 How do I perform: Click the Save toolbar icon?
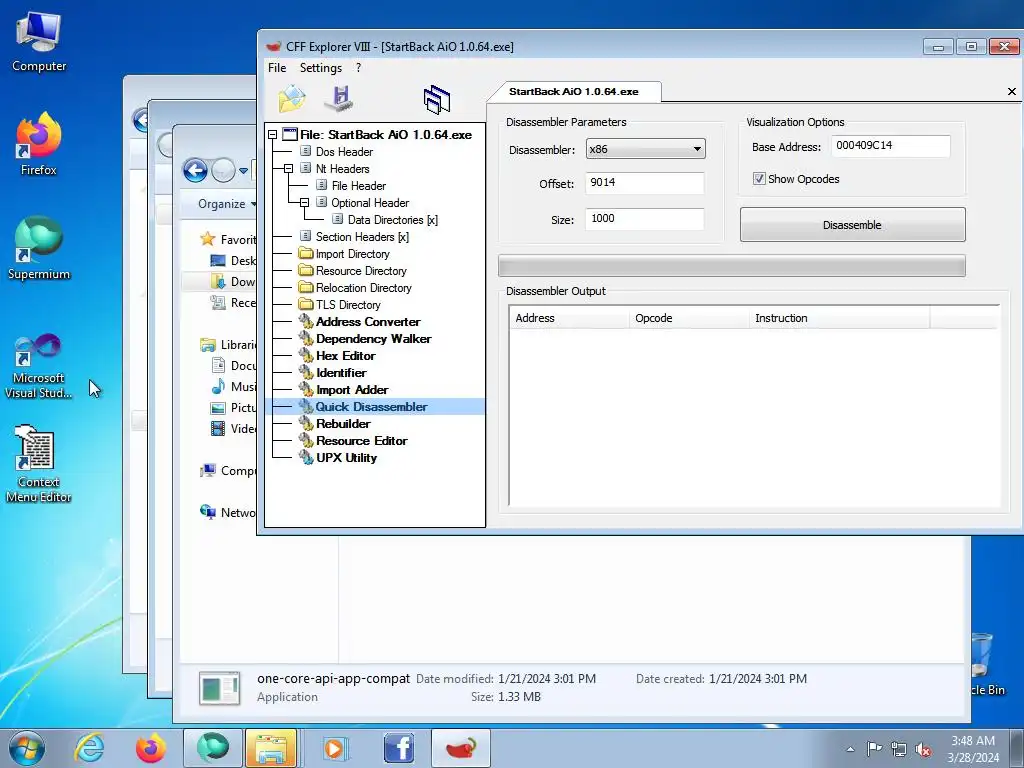340,99
